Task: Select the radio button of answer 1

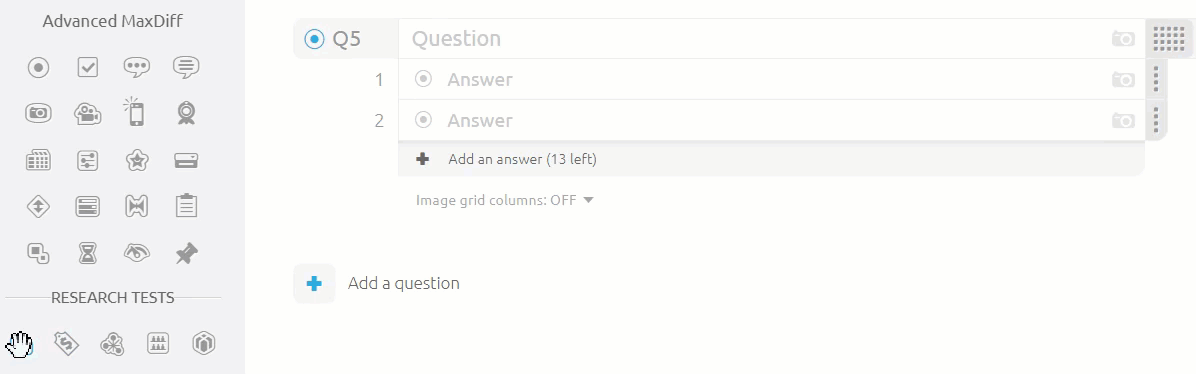Action: pos(423,79)
